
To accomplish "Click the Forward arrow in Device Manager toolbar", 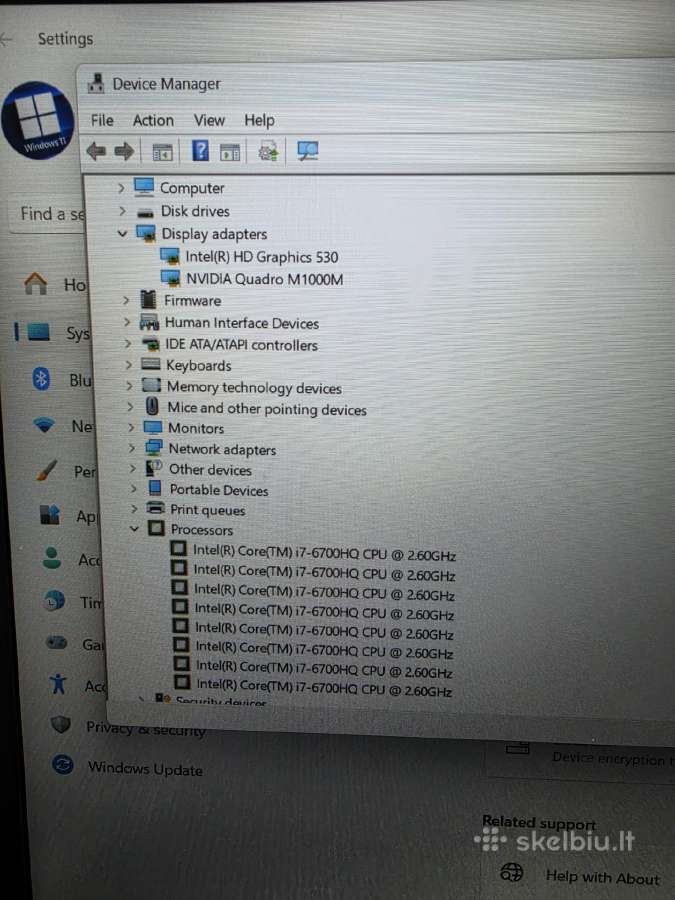I will pyautogui.click(x=124, y=152).
